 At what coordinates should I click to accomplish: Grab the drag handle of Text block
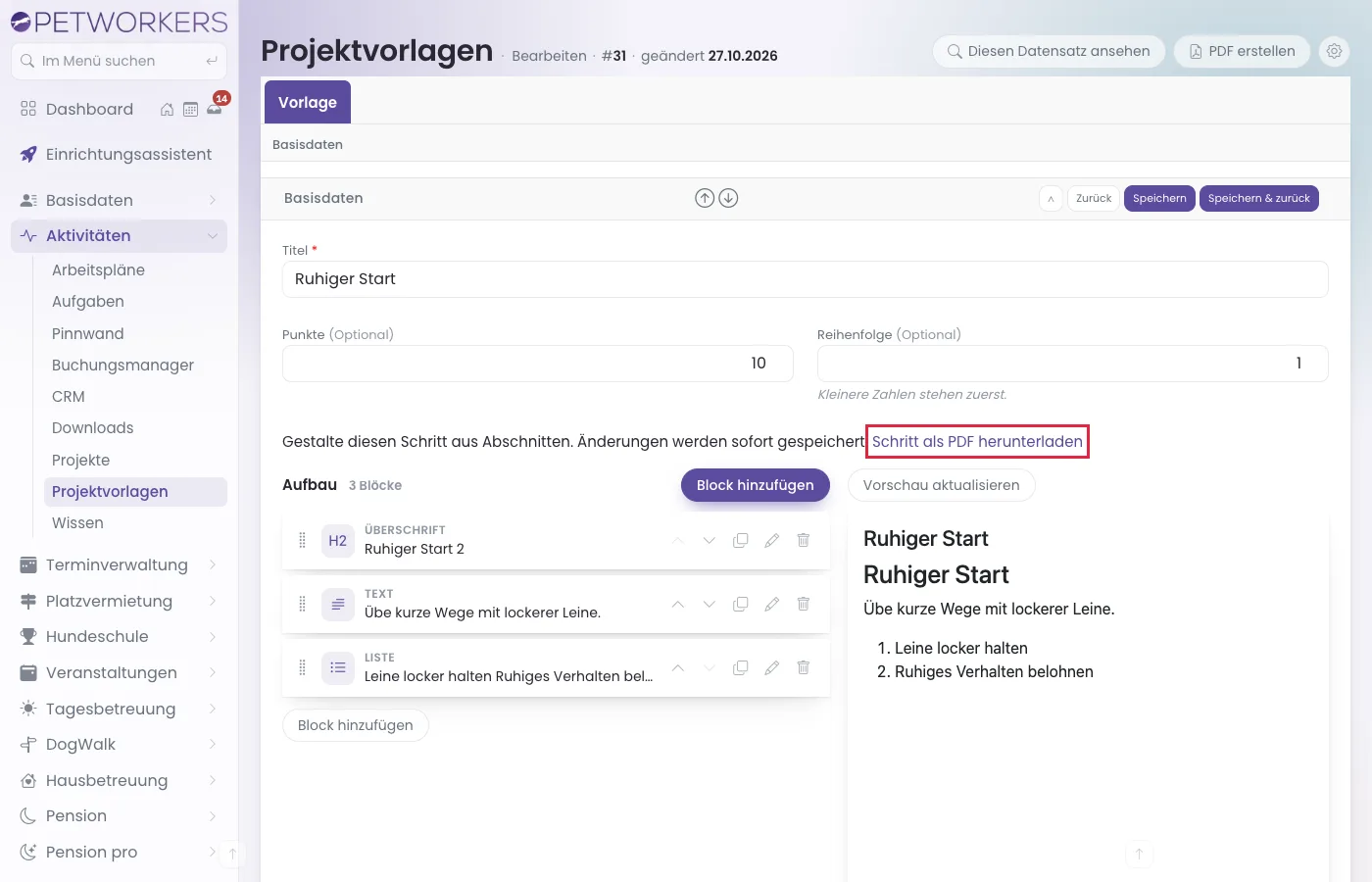(x=302, y=604)
